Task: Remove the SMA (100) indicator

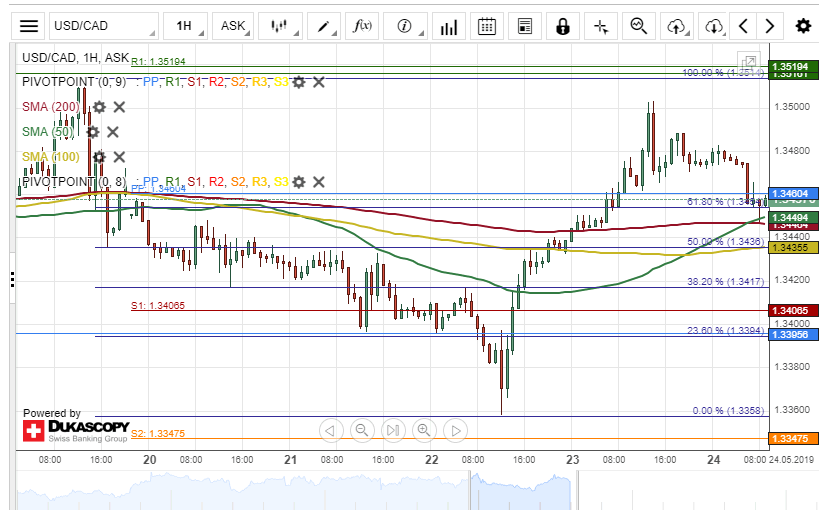Action: coord(119,157)
